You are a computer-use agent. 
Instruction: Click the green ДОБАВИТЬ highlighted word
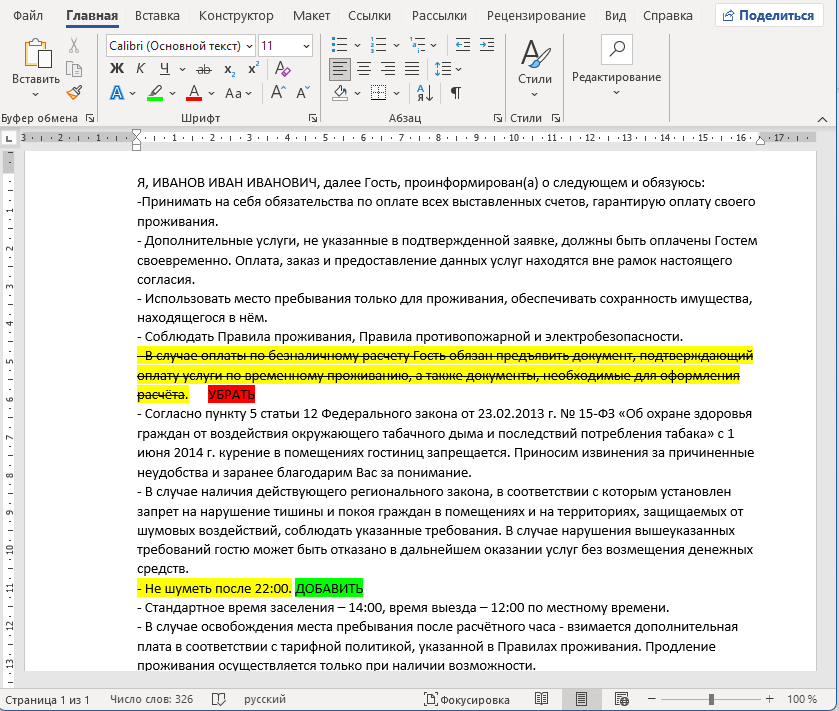pos(329,588)
